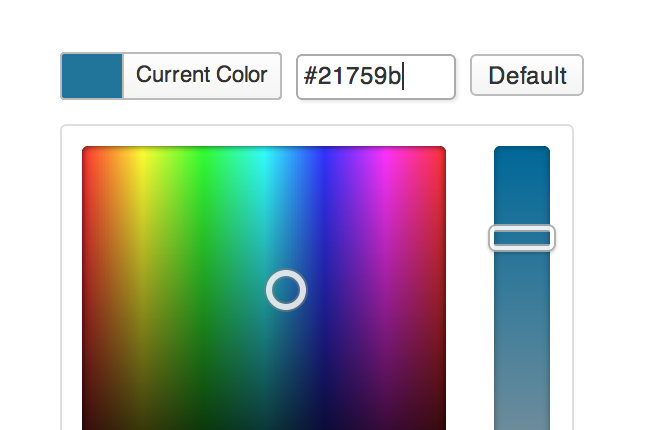Focus the hex color code field
Viewport: 648px width, 430px height.
[375, 77]
